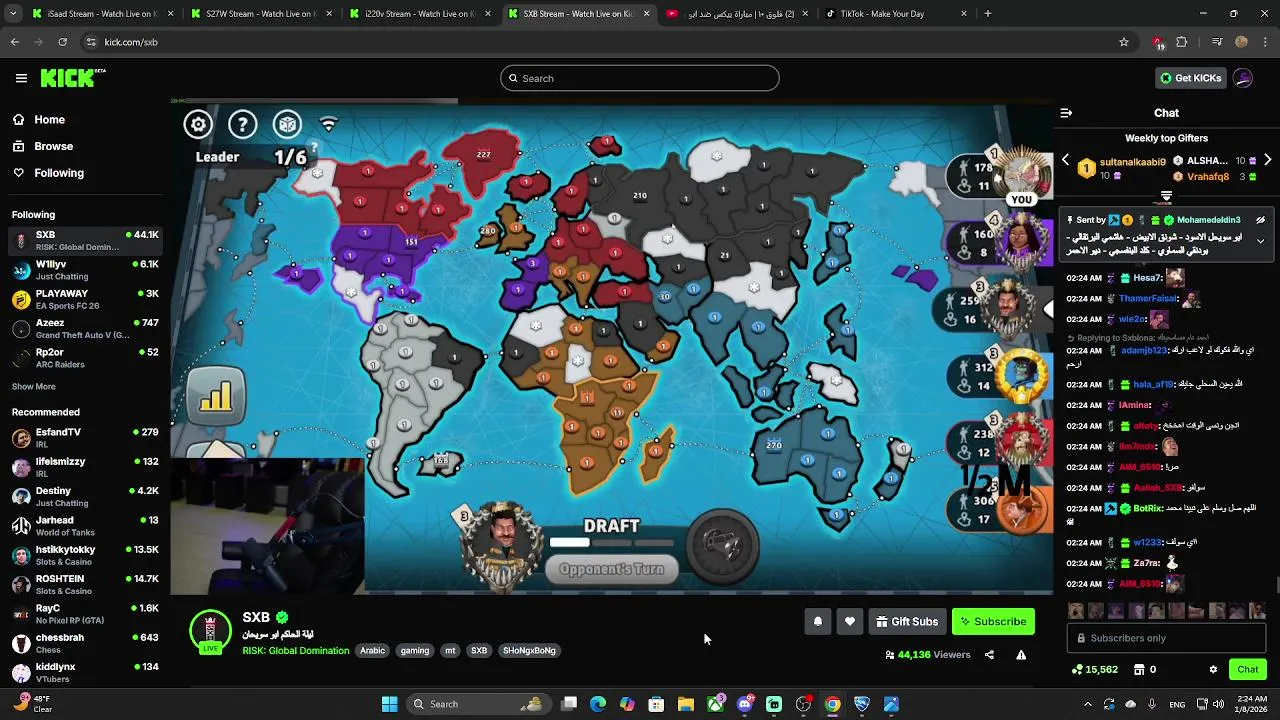
Task: Open PLAYAWAY channel in Following list
Action: (85, 299)
